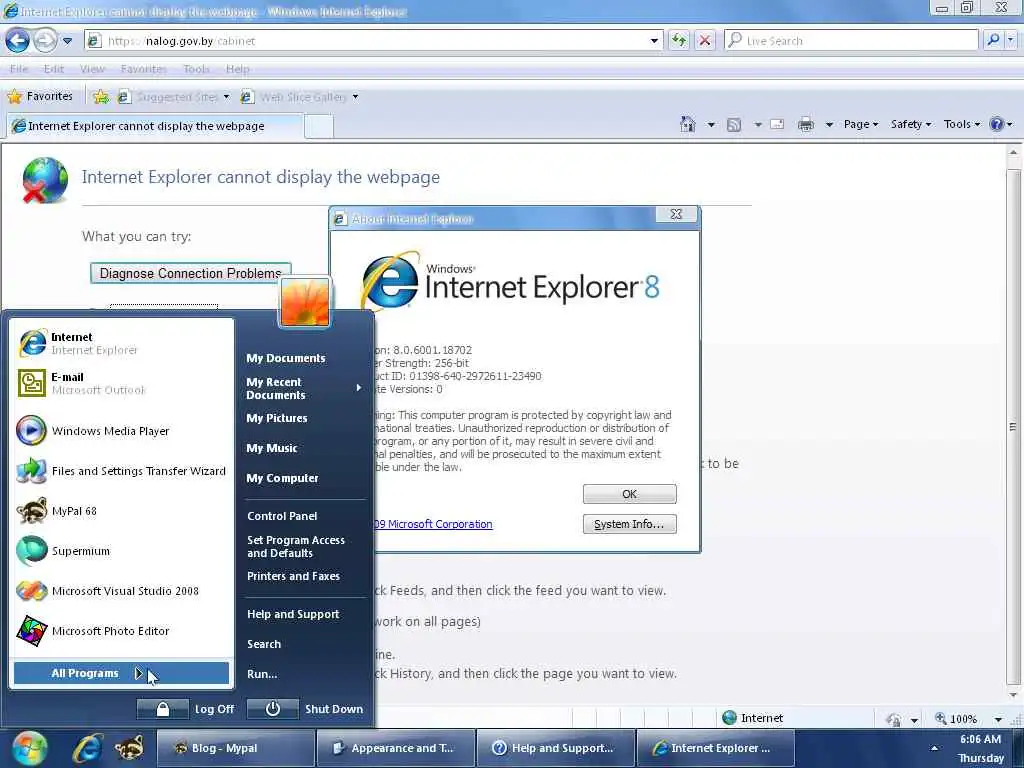Screen dimensions: 1024x768
Task: Open the Safety command bar menu
Action: tap(910, 124)
